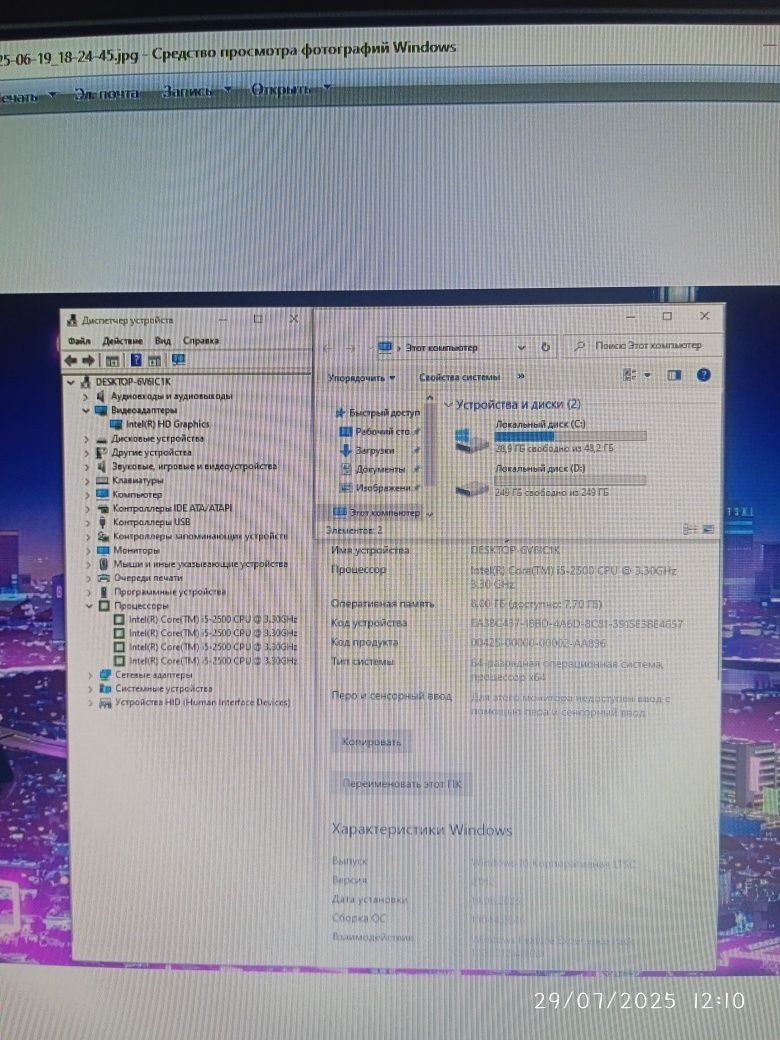Collapse the Процессоры node
The image size is (780, 1040).
click(x=89, y=606)
